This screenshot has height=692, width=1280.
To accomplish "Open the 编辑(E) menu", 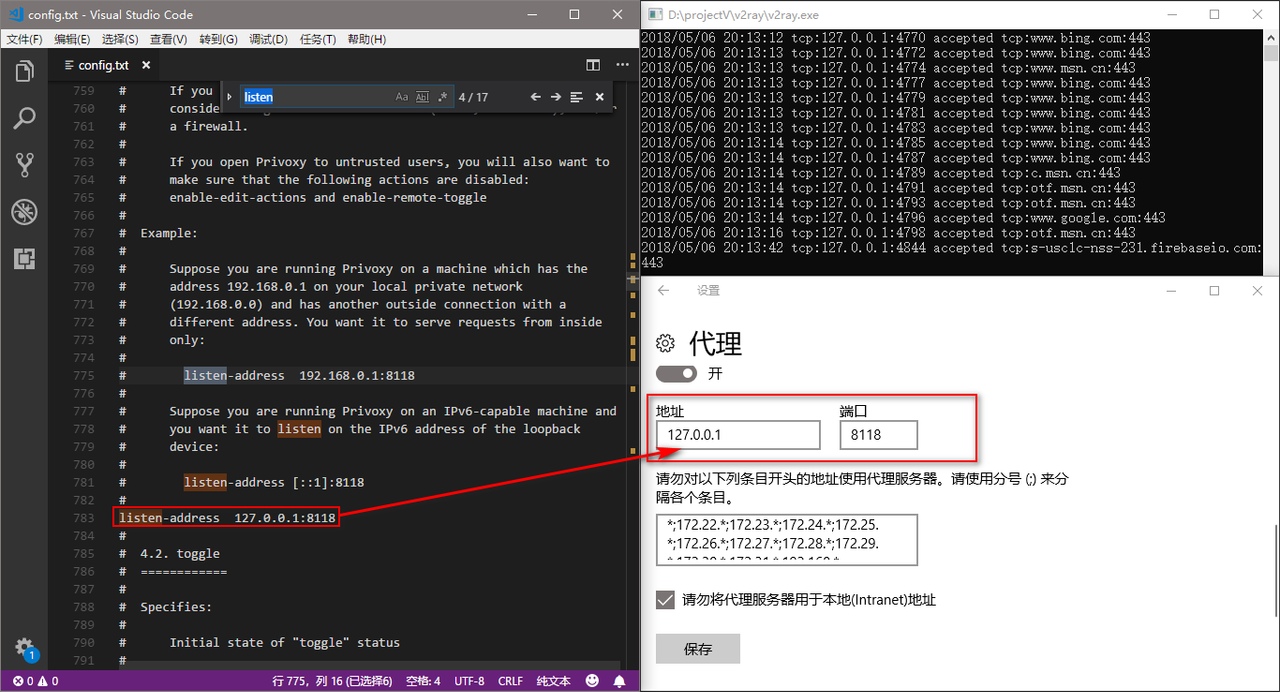I will [x=72, y=39].
